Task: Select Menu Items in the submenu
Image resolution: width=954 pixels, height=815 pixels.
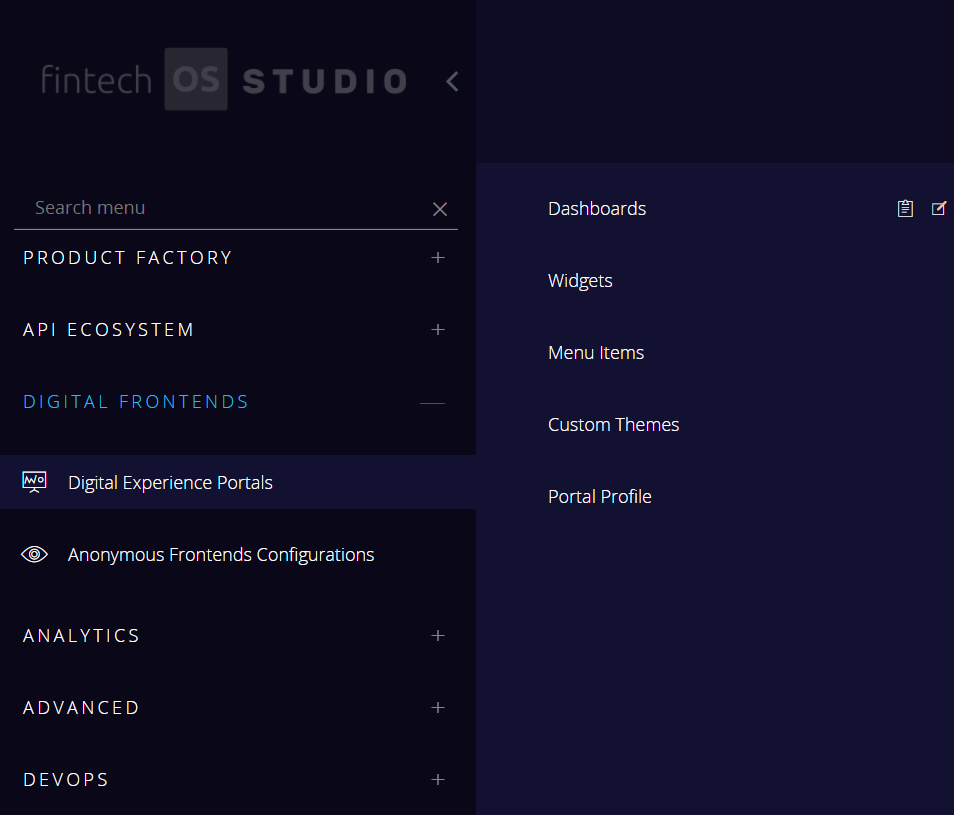Action: click(x=596, y=353)
